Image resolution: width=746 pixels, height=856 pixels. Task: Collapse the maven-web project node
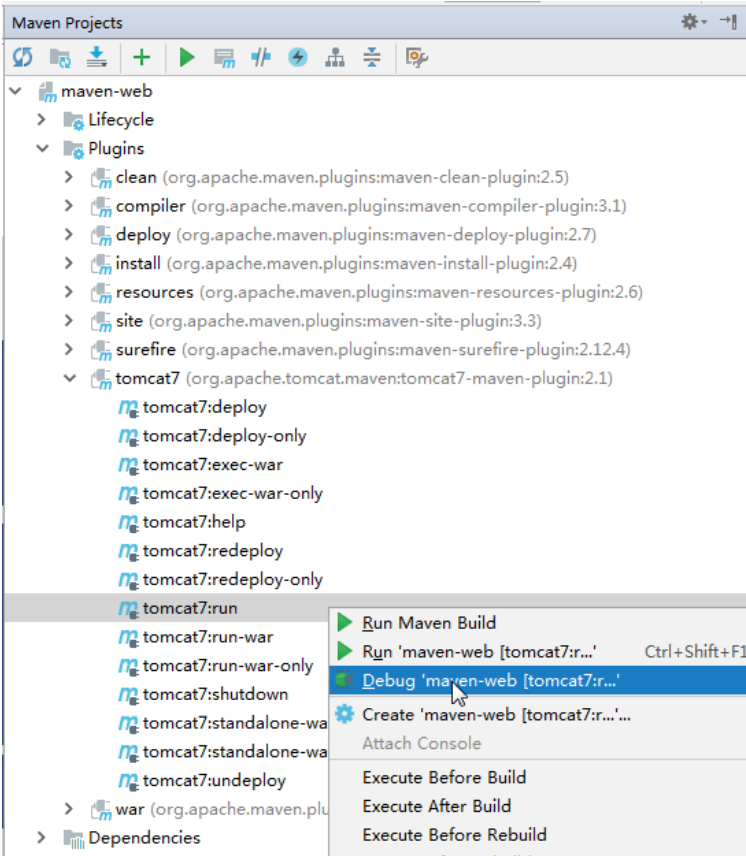16,91
